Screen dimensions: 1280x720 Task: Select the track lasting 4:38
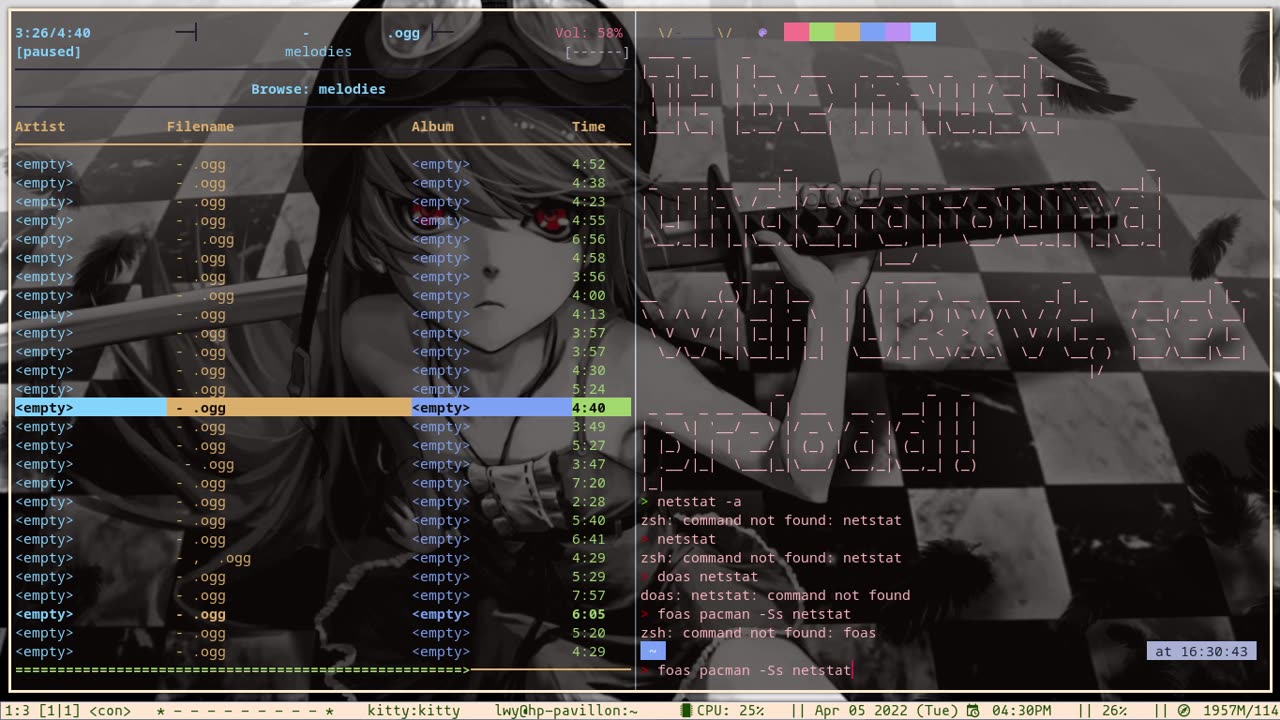(x=323, y=183)
